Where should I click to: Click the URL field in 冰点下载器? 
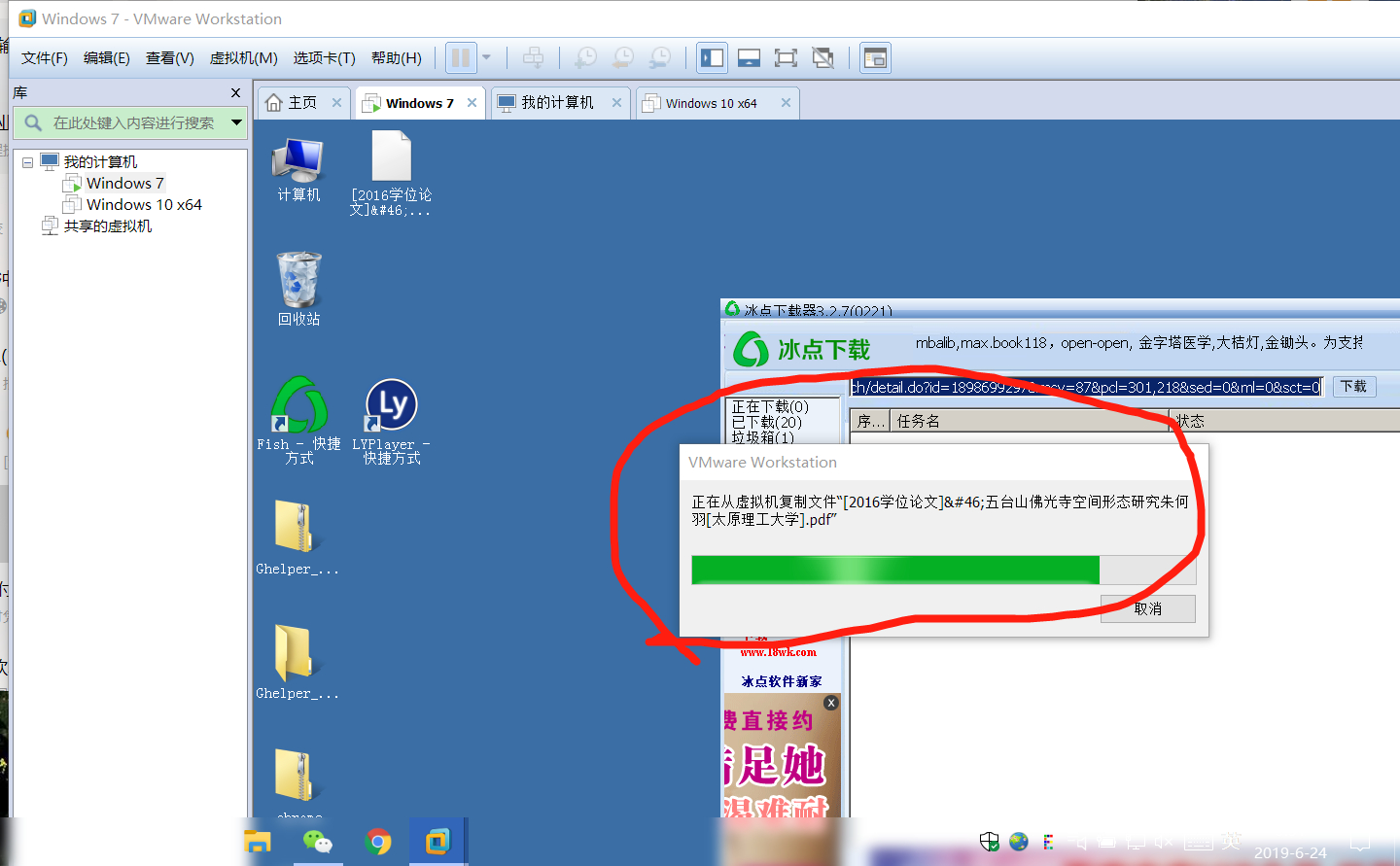(x=1087, y=387)
